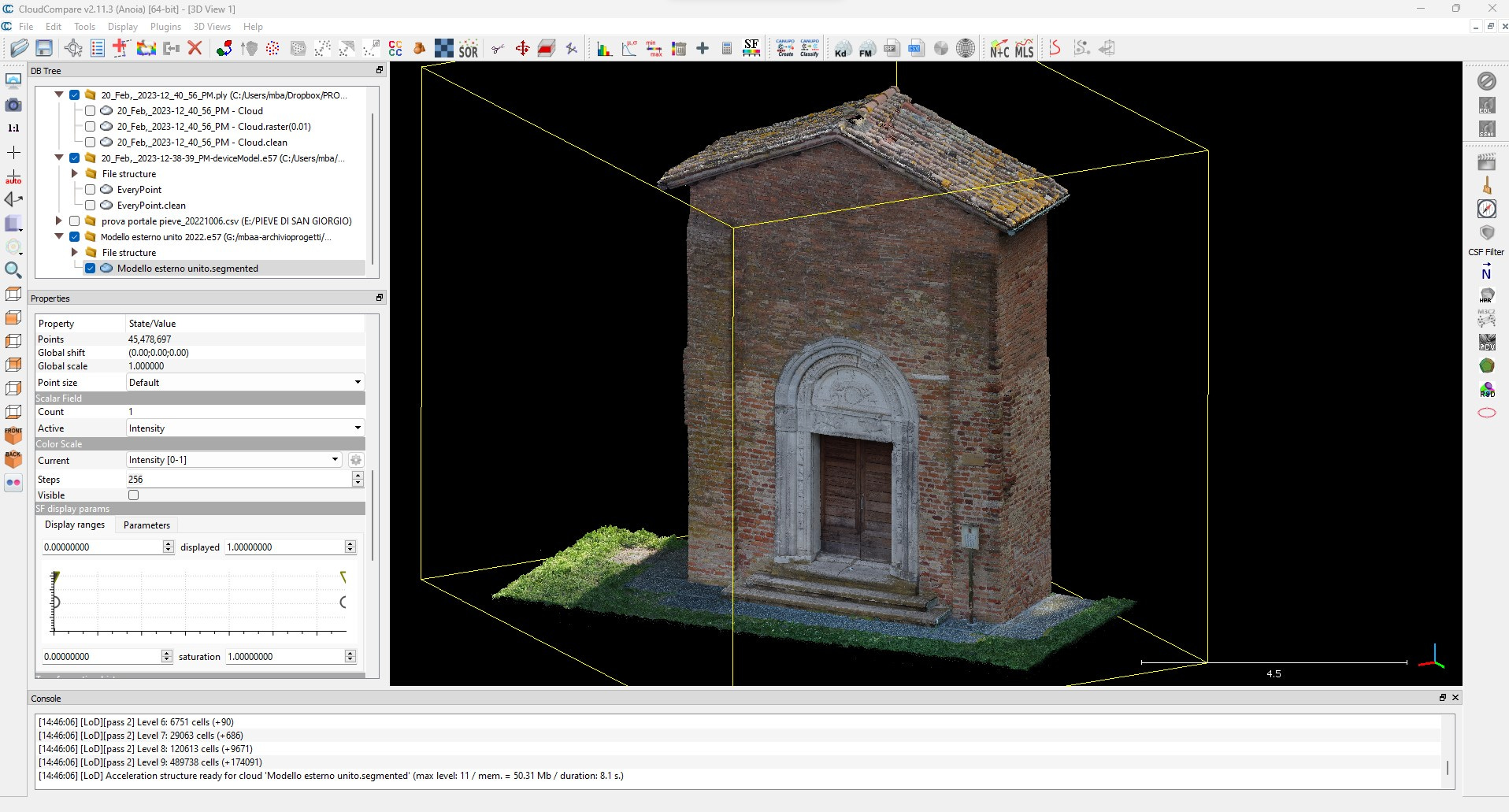Viewport: 1509px width, 812px height.
Task: Click the displayed minimum value field 0.00000000
Action: pos(102,547)
